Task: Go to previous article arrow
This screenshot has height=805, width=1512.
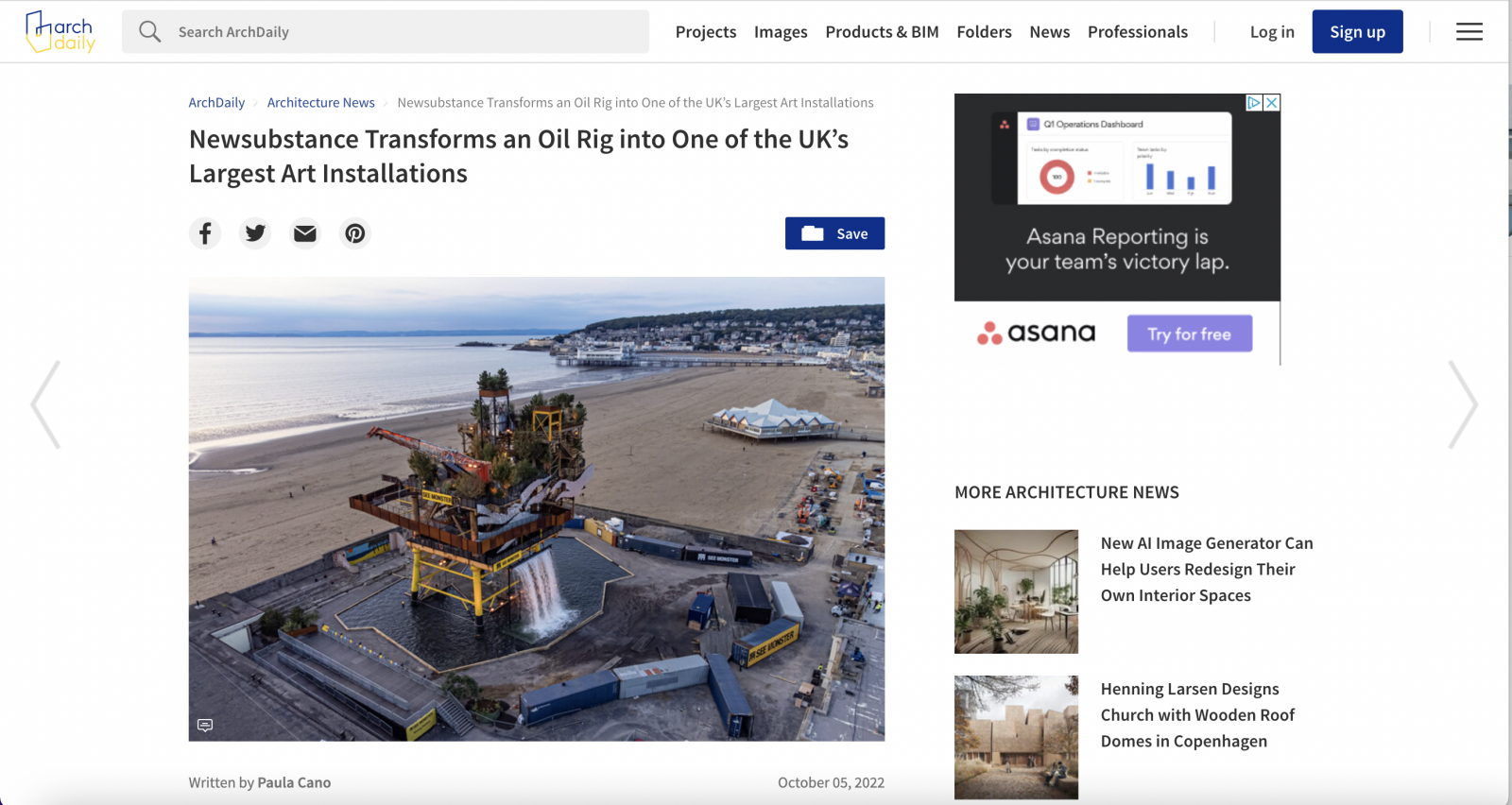Action: [45, 404]
